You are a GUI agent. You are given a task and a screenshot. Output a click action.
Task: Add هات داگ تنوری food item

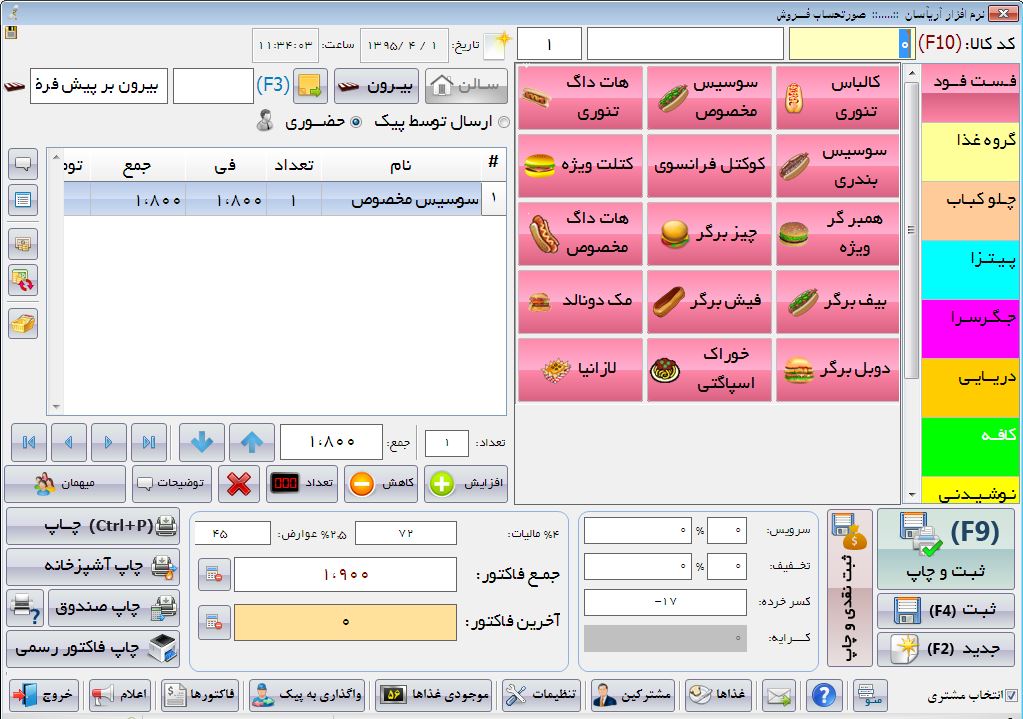coord(581,97)
